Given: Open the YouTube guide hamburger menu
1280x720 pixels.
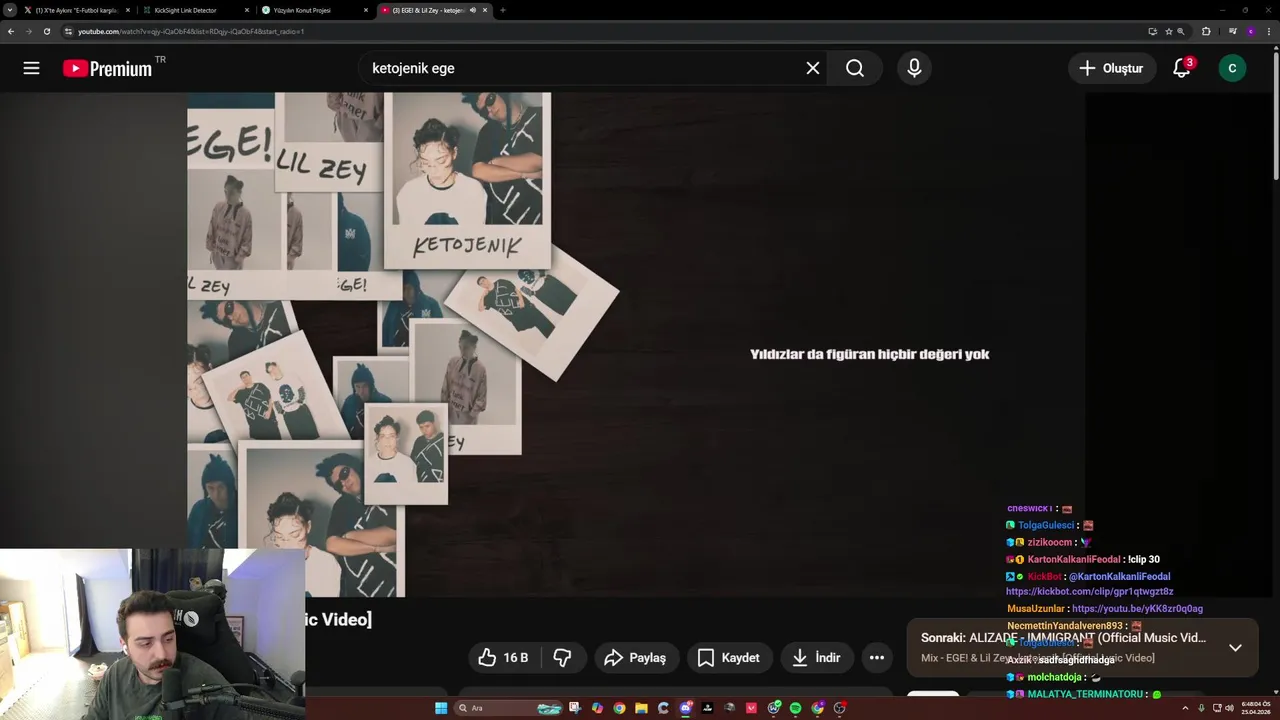Looking at the screenshot, I should [31, 68].
